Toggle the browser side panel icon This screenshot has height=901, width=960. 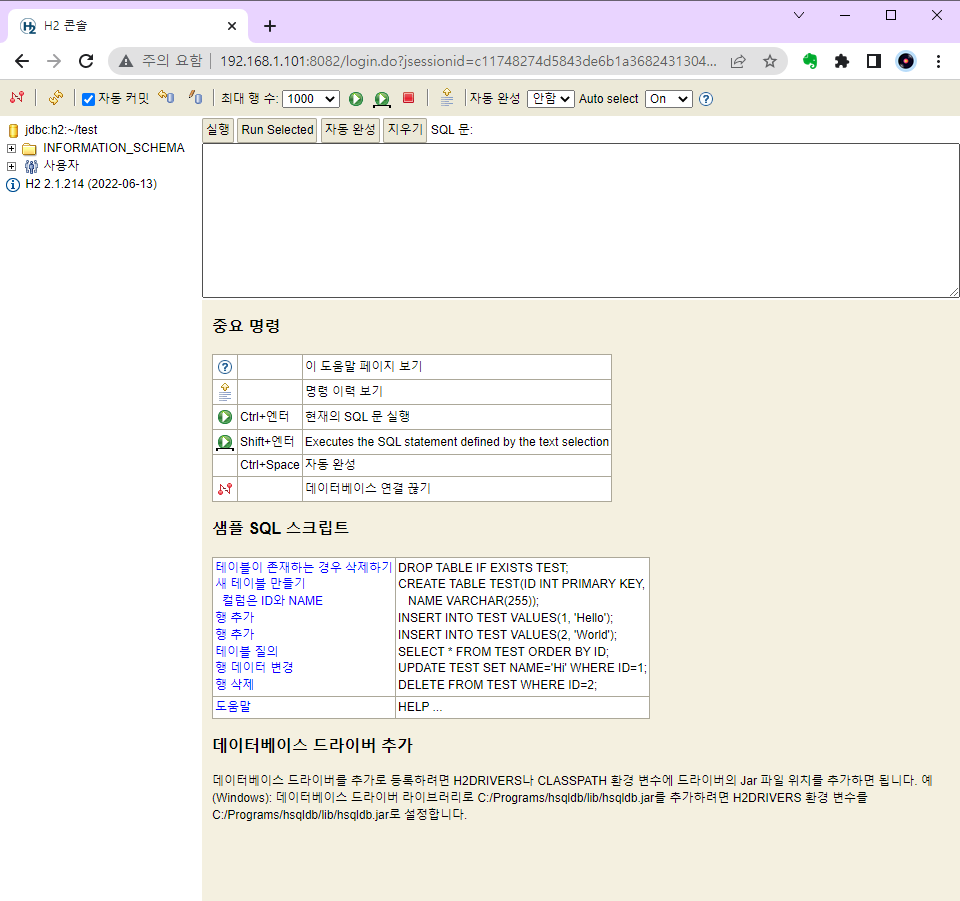point(874,61)
